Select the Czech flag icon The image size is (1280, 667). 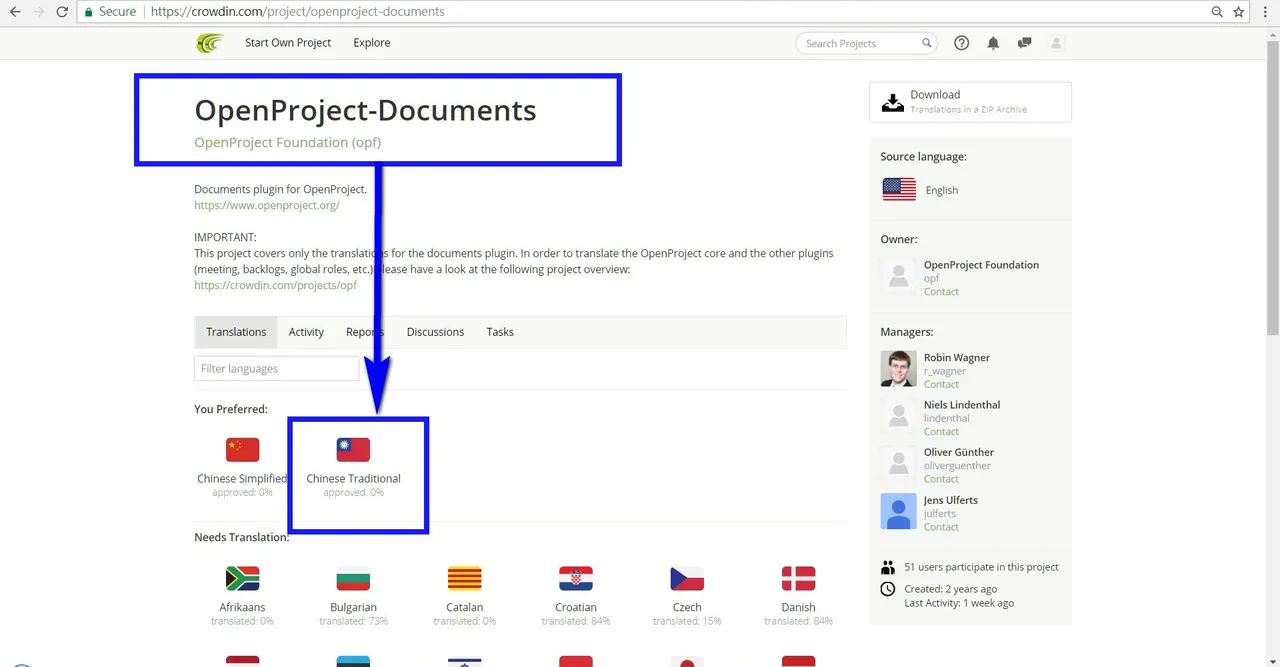tap(687, 578)
